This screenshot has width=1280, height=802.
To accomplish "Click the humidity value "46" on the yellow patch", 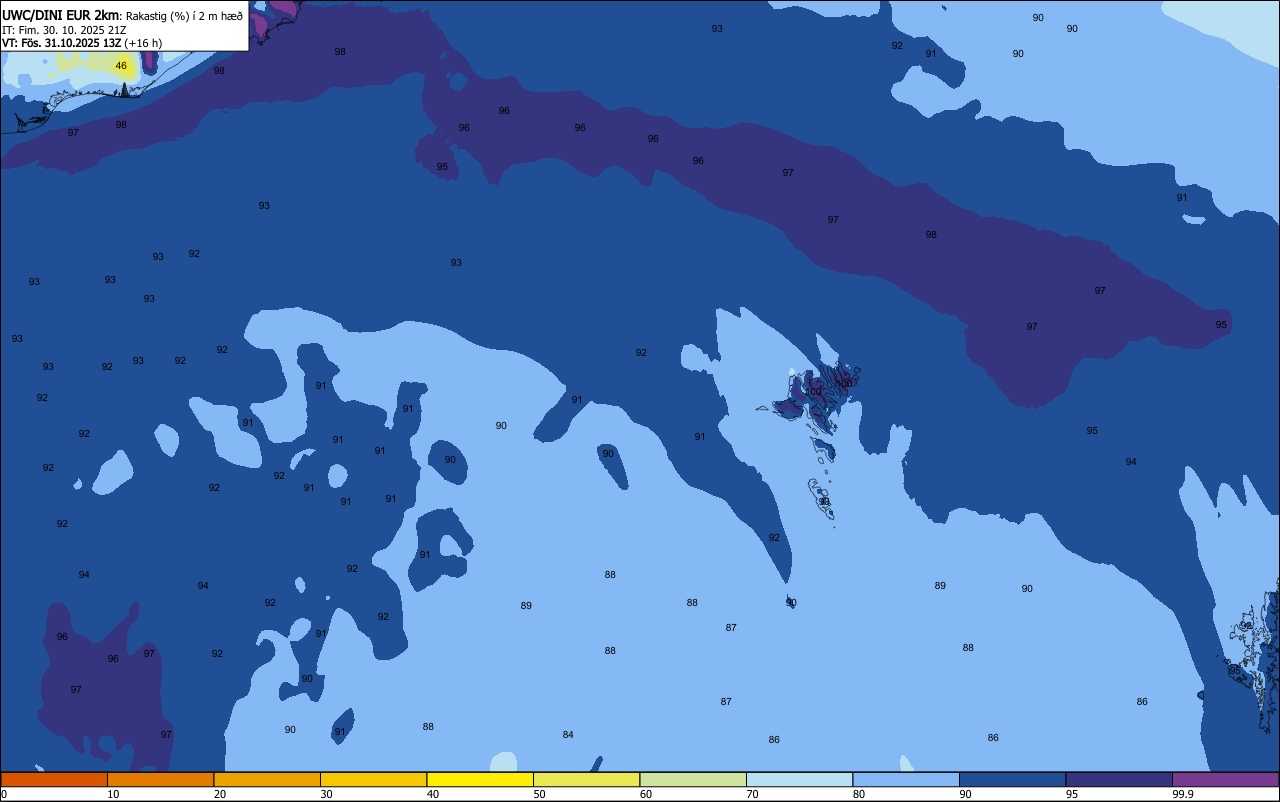I will point(121,66).
